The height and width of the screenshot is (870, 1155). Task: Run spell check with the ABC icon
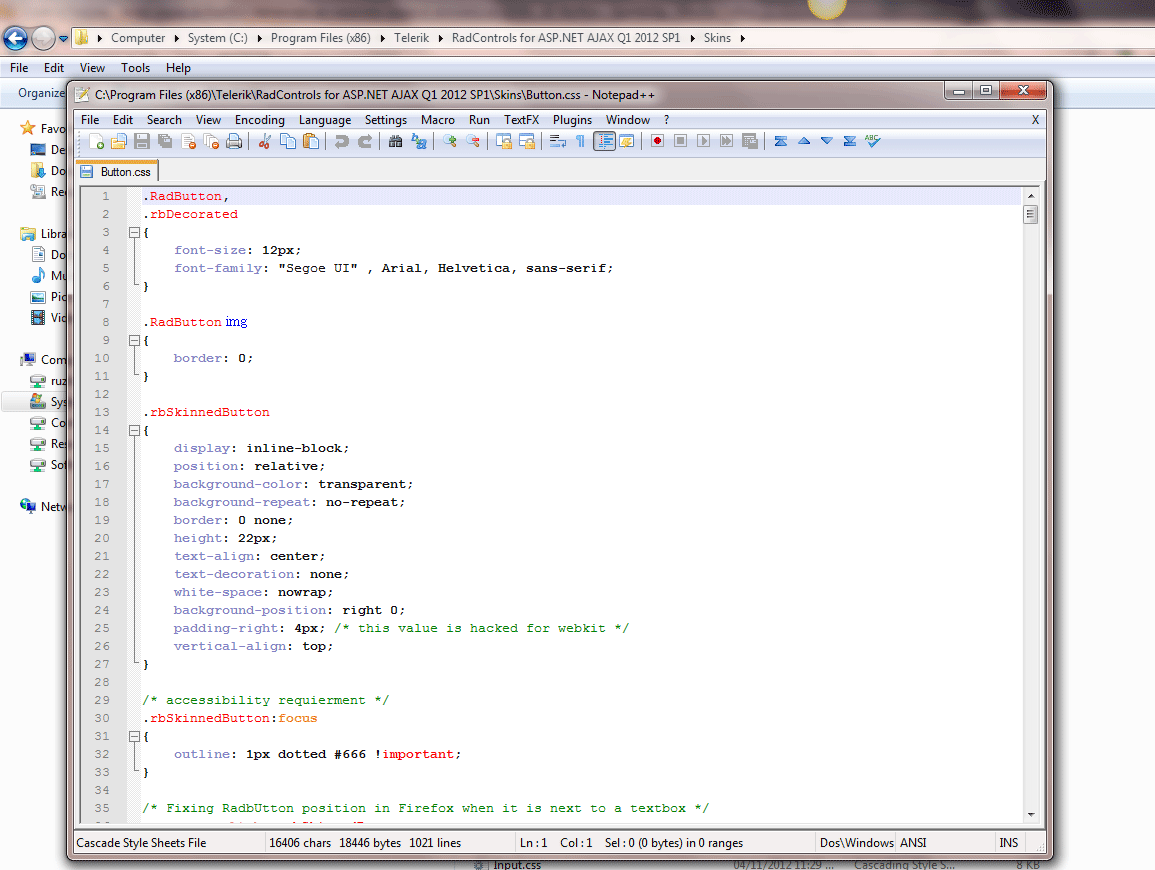pos(872,141)
